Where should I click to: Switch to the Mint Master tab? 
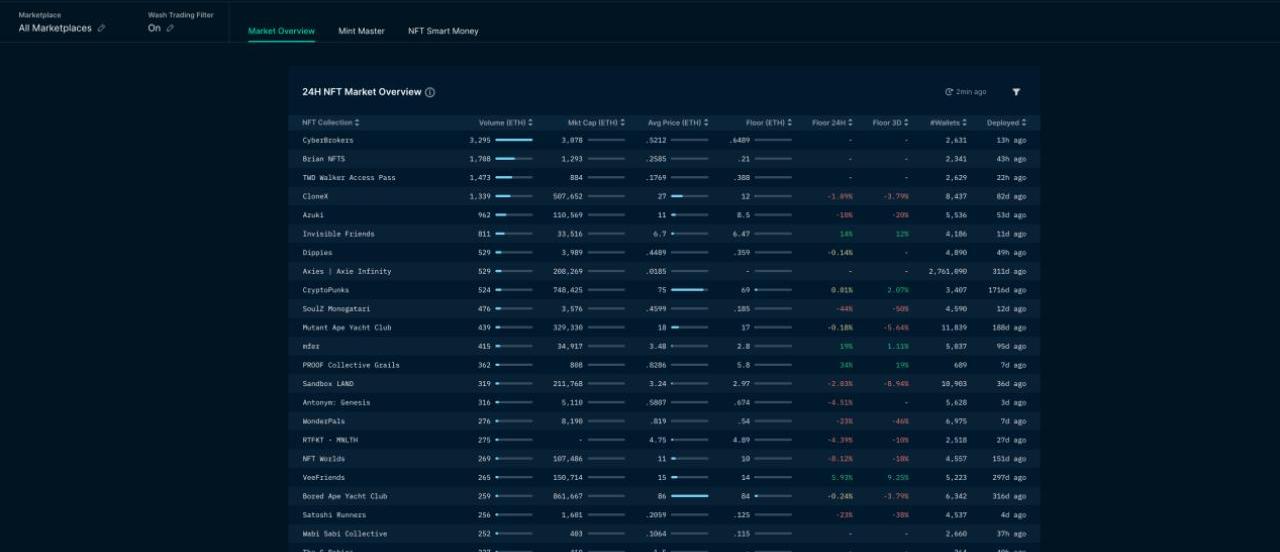click(361, 31)
